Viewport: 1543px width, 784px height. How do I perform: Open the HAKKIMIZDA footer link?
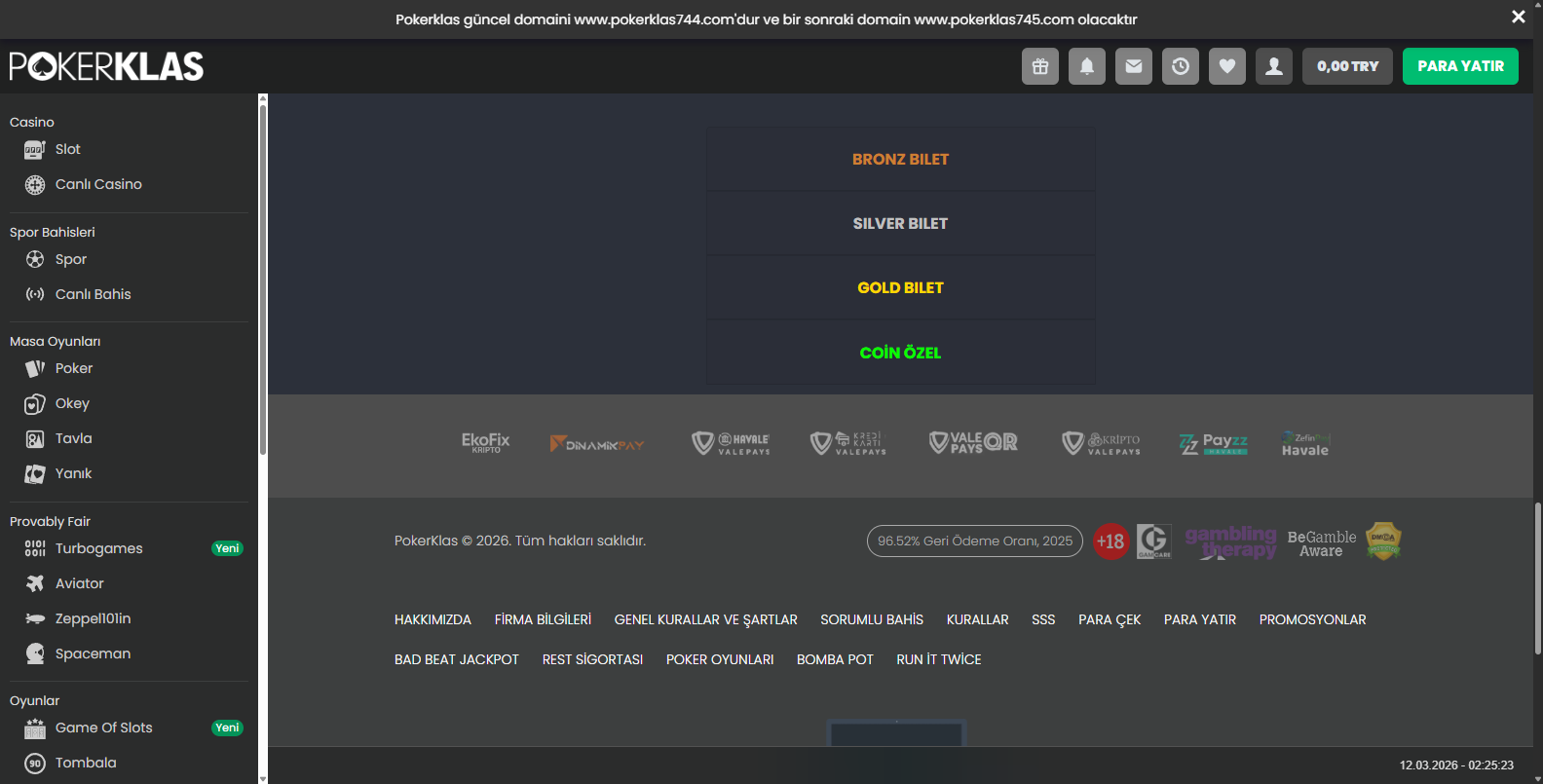pos(433,619)
